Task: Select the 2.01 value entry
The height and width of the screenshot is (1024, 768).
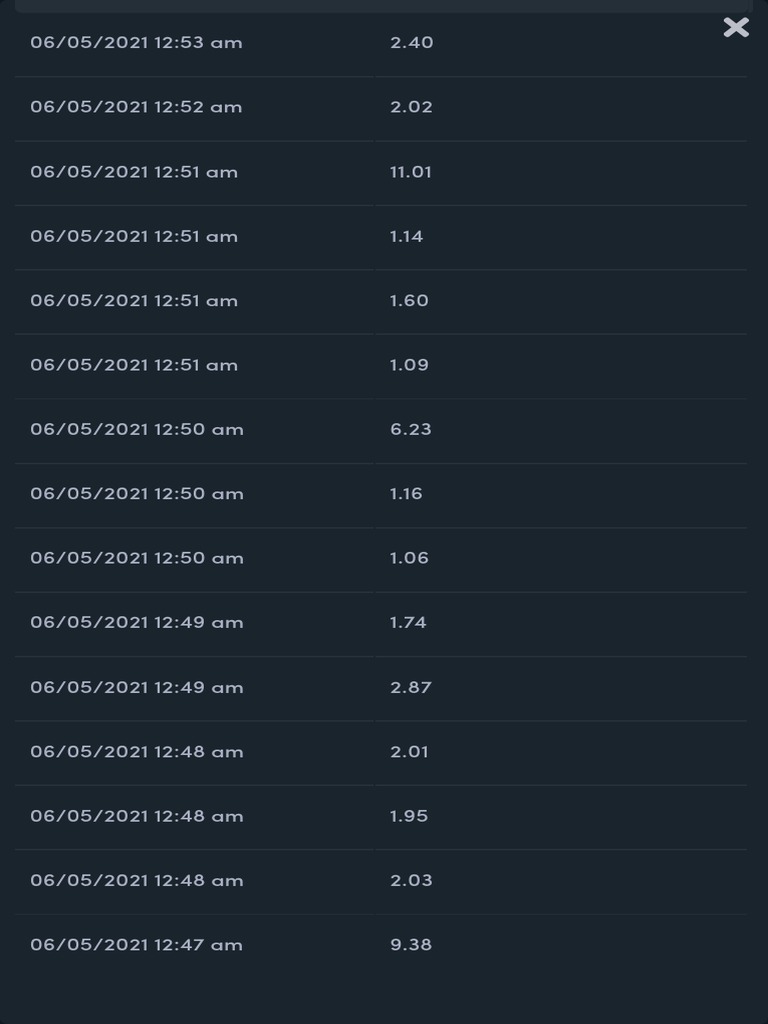Action: click(x=409, y=752)
